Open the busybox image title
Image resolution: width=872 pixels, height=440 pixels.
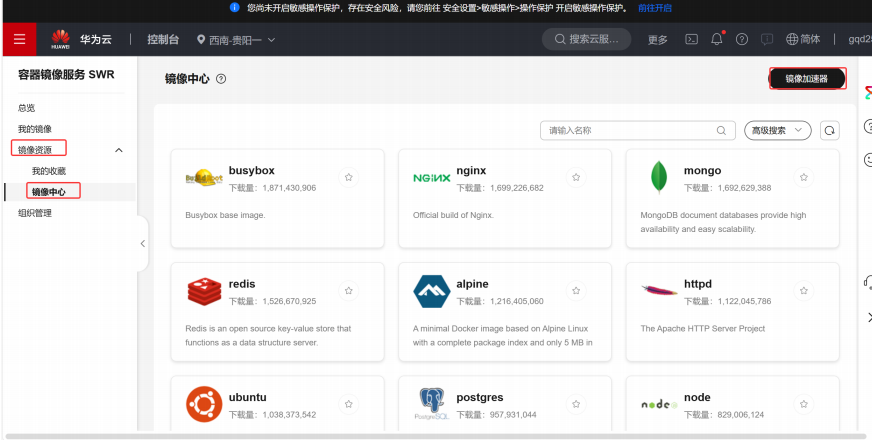(x=251, y=170)
